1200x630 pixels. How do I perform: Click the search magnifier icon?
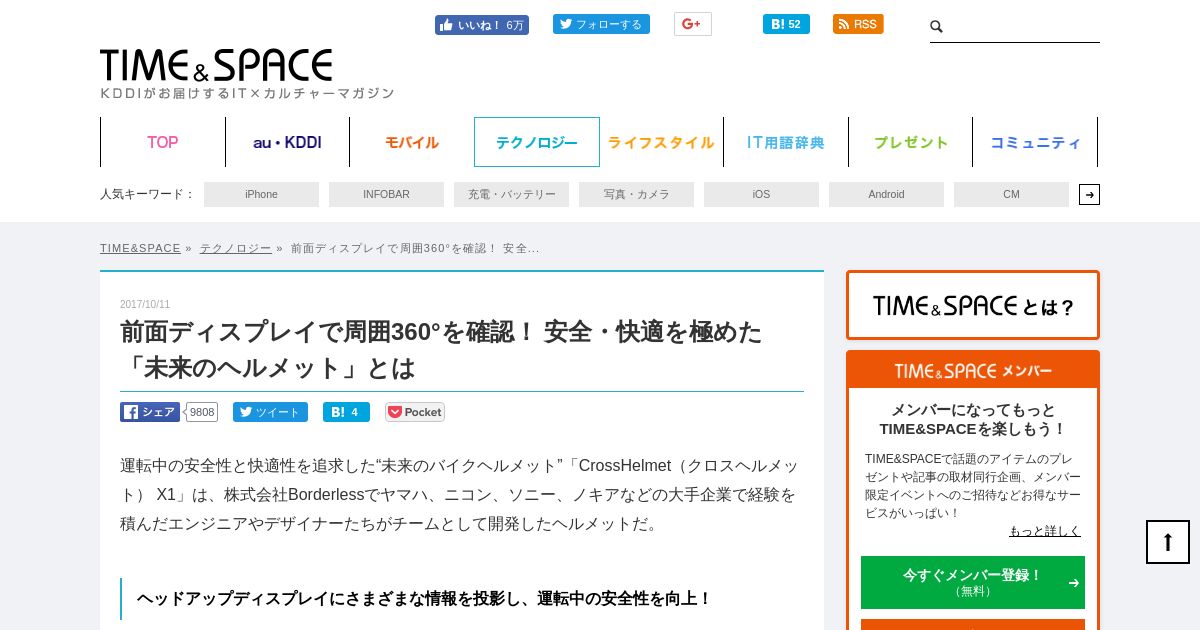coord(937,27)
